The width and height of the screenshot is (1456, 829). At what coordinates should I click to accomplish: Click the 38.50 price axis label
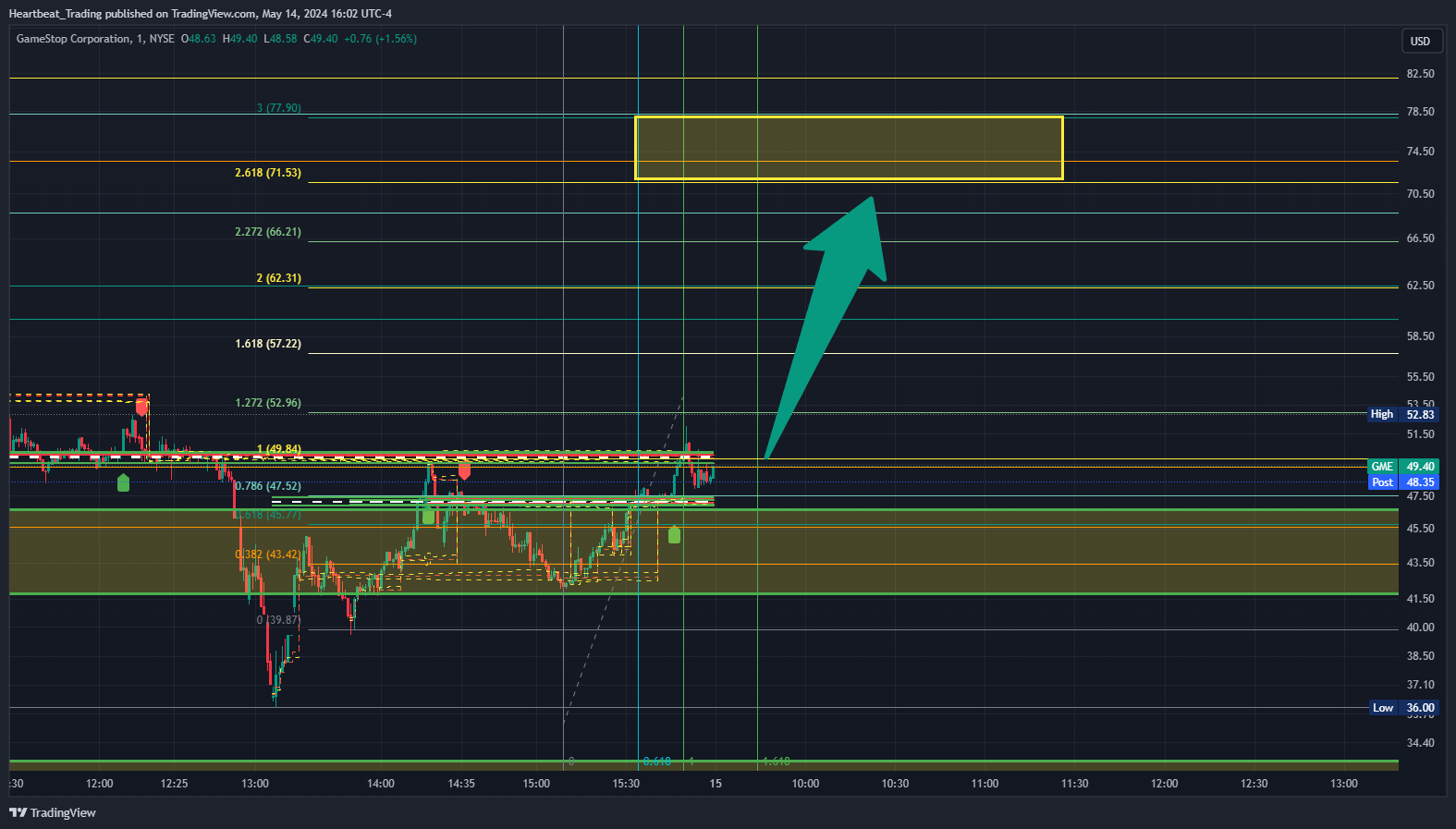coord(1420,656)
